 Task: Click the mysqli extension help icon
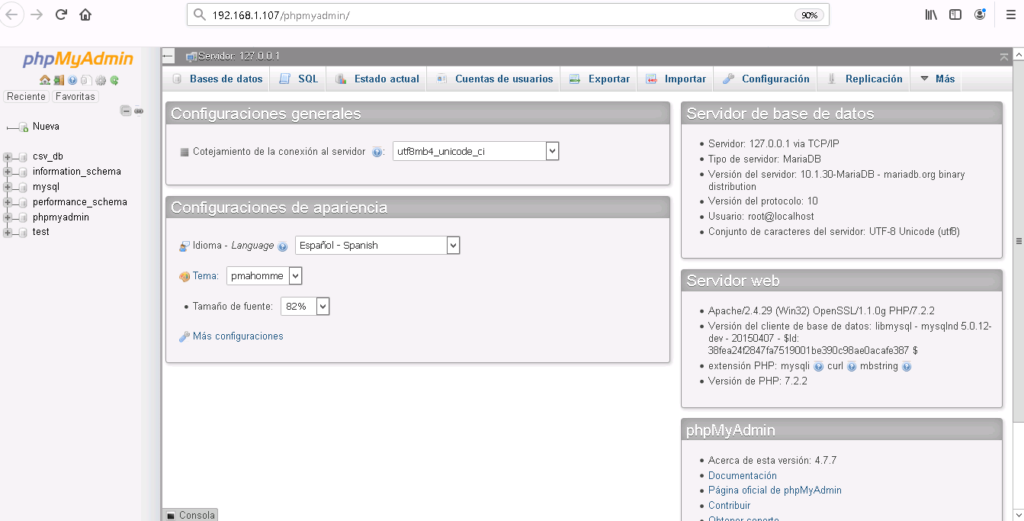818,367
